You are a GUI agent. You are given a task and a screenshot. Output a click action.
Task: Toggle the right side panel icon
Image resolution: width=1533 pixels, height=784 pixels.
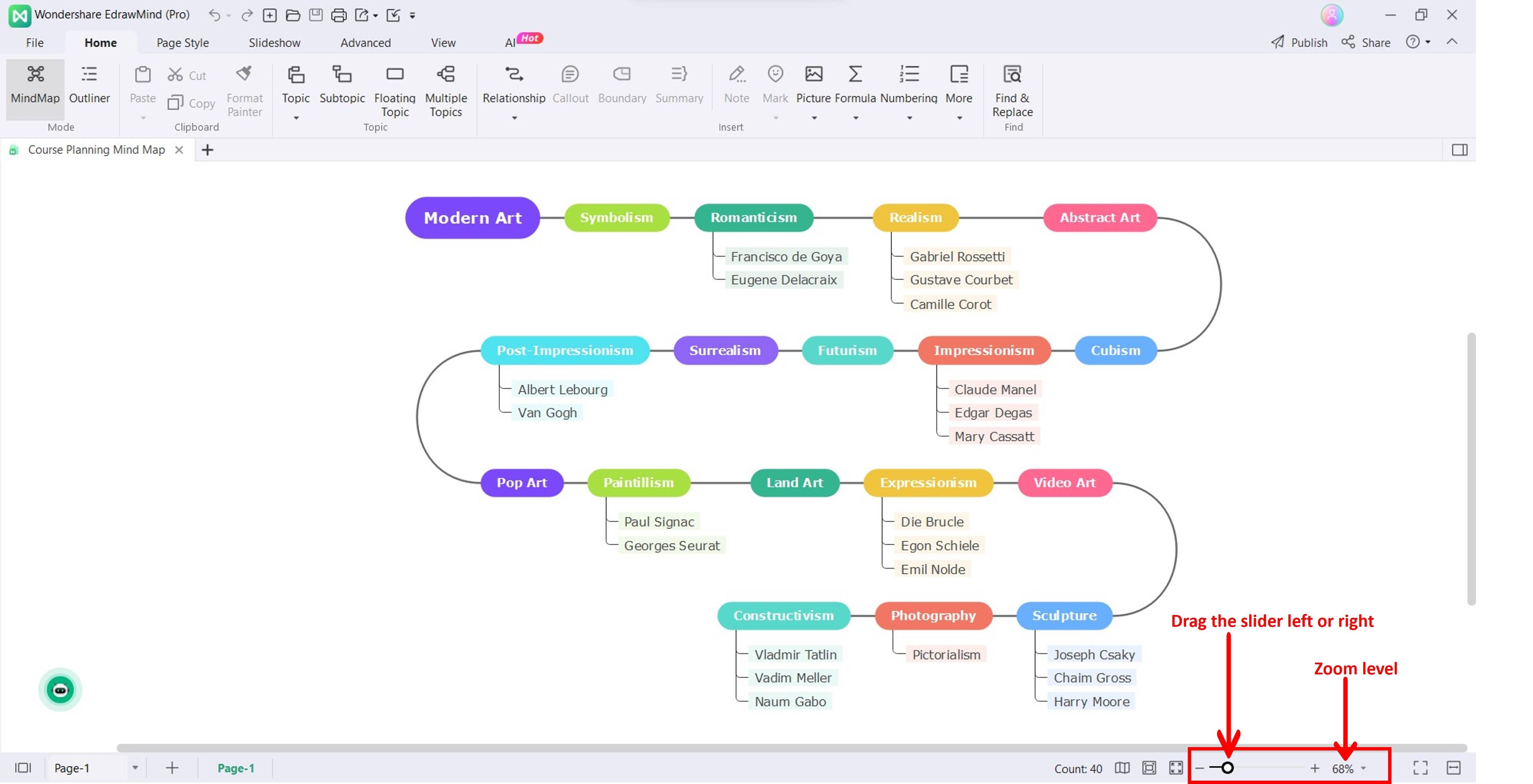1459,150
